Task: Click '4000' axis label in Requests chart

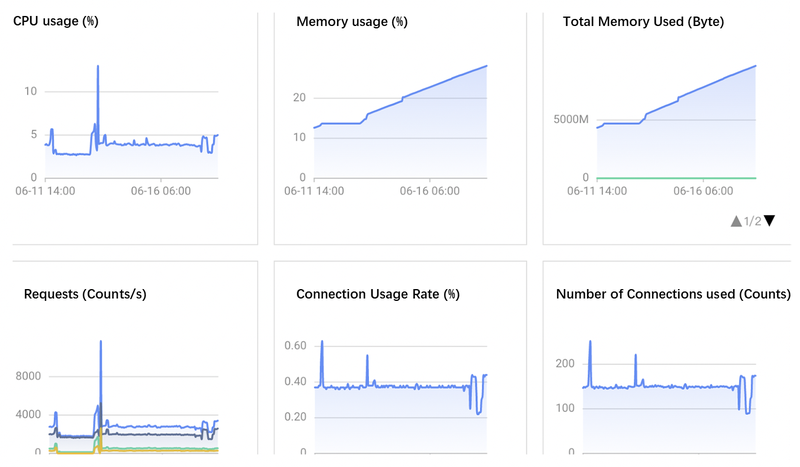Action: point(28,414)
